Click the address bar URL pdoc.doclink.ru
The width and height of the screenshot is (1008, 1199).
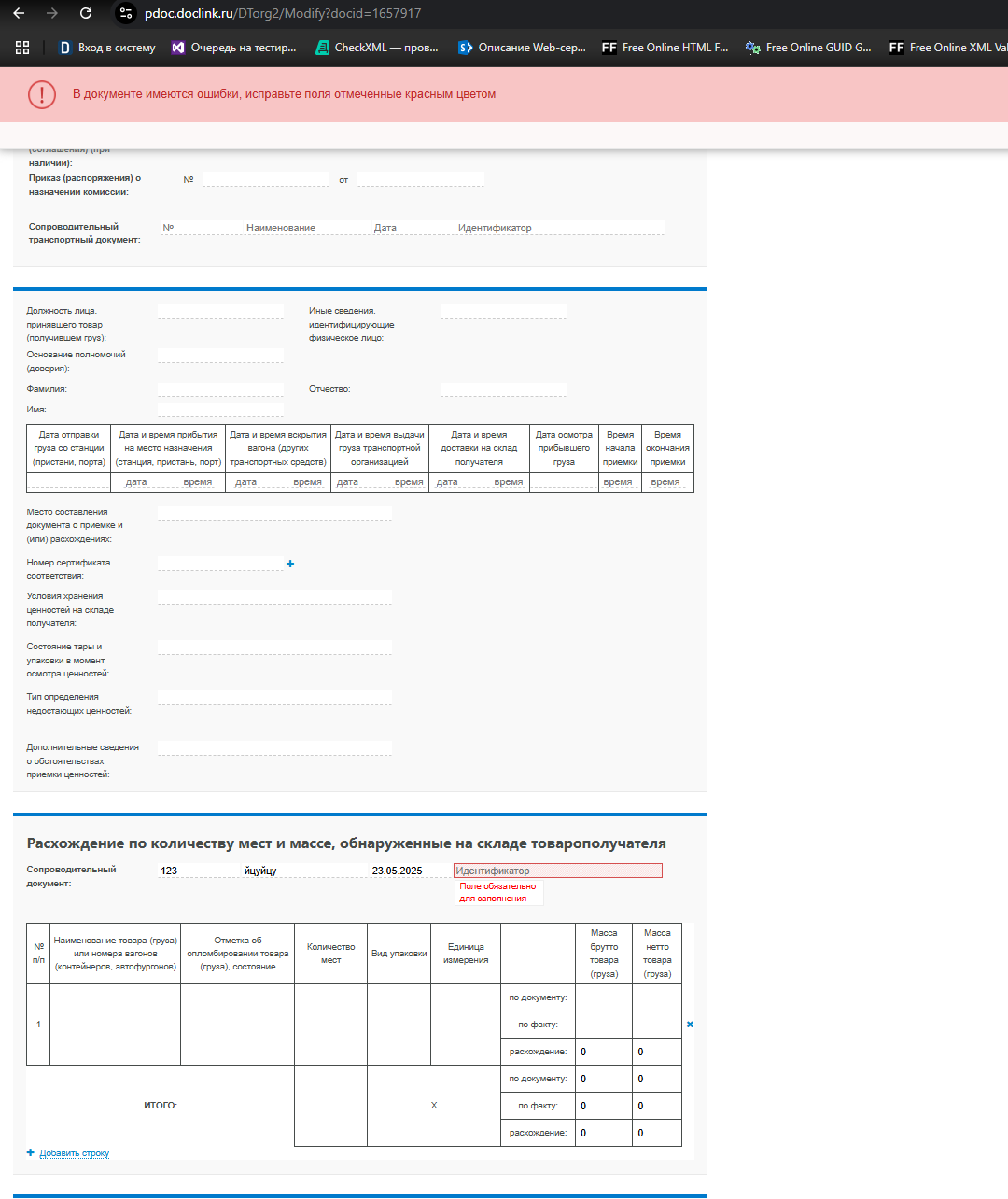[x=283, y=13]
